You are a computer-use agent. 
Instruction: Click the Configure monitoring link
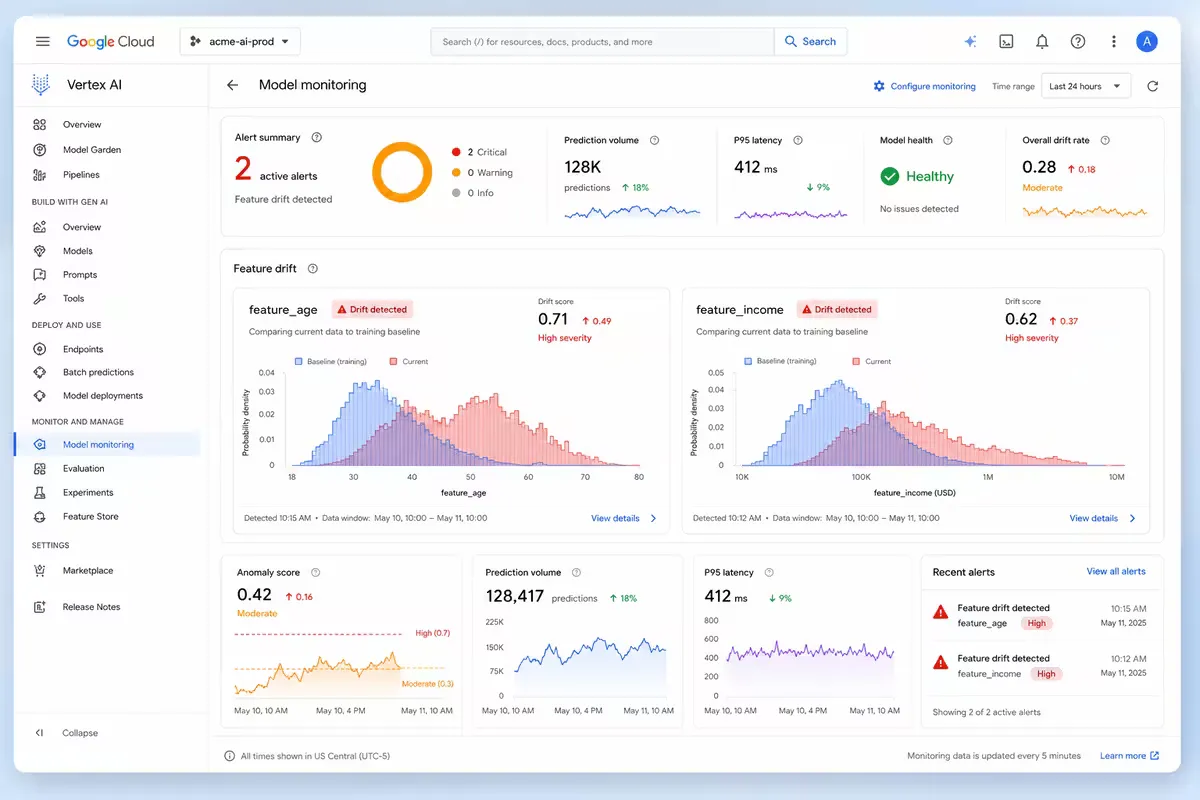pyautogui.click(x=924, y=86)
